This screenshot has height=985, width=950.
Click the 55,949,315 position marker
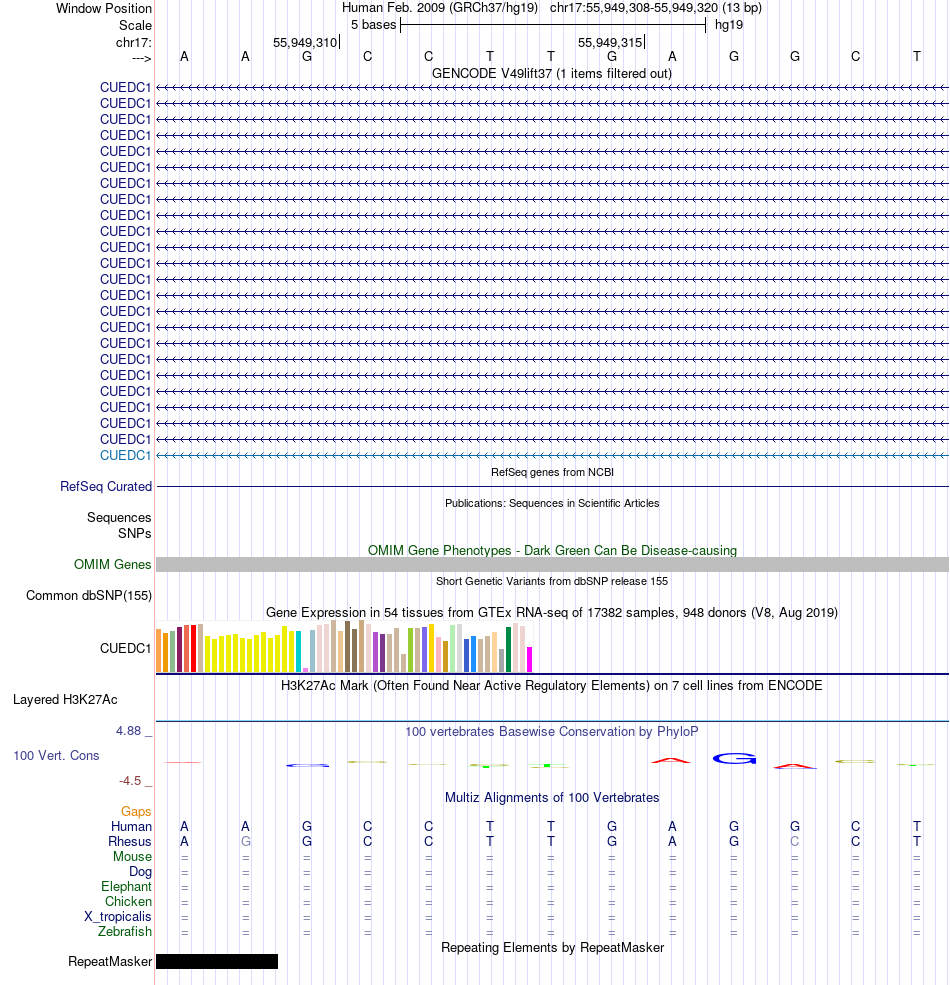click(x=611, y=43)
